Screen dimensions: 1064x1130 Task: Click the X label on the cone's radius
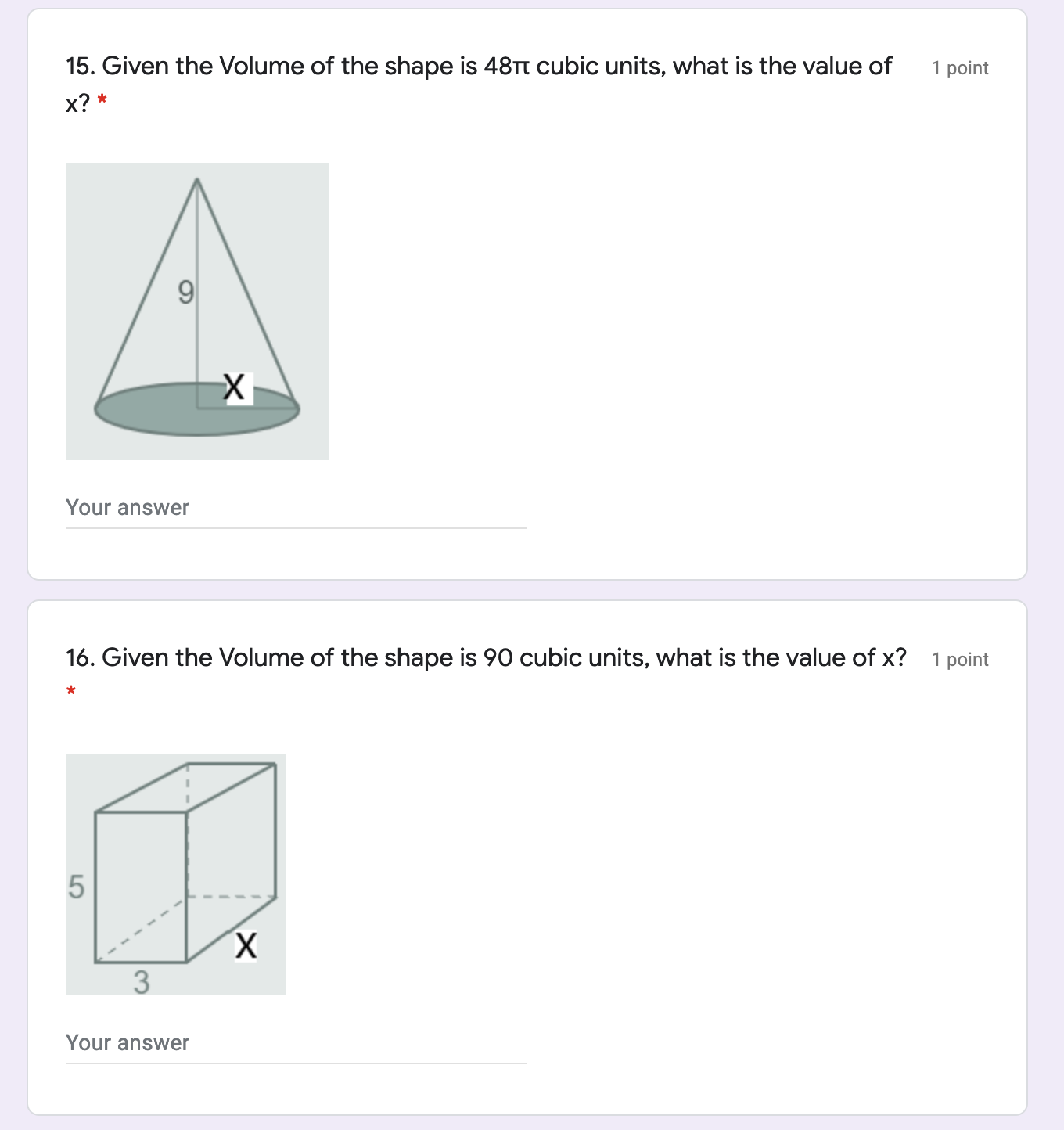[x=234, y=385]
